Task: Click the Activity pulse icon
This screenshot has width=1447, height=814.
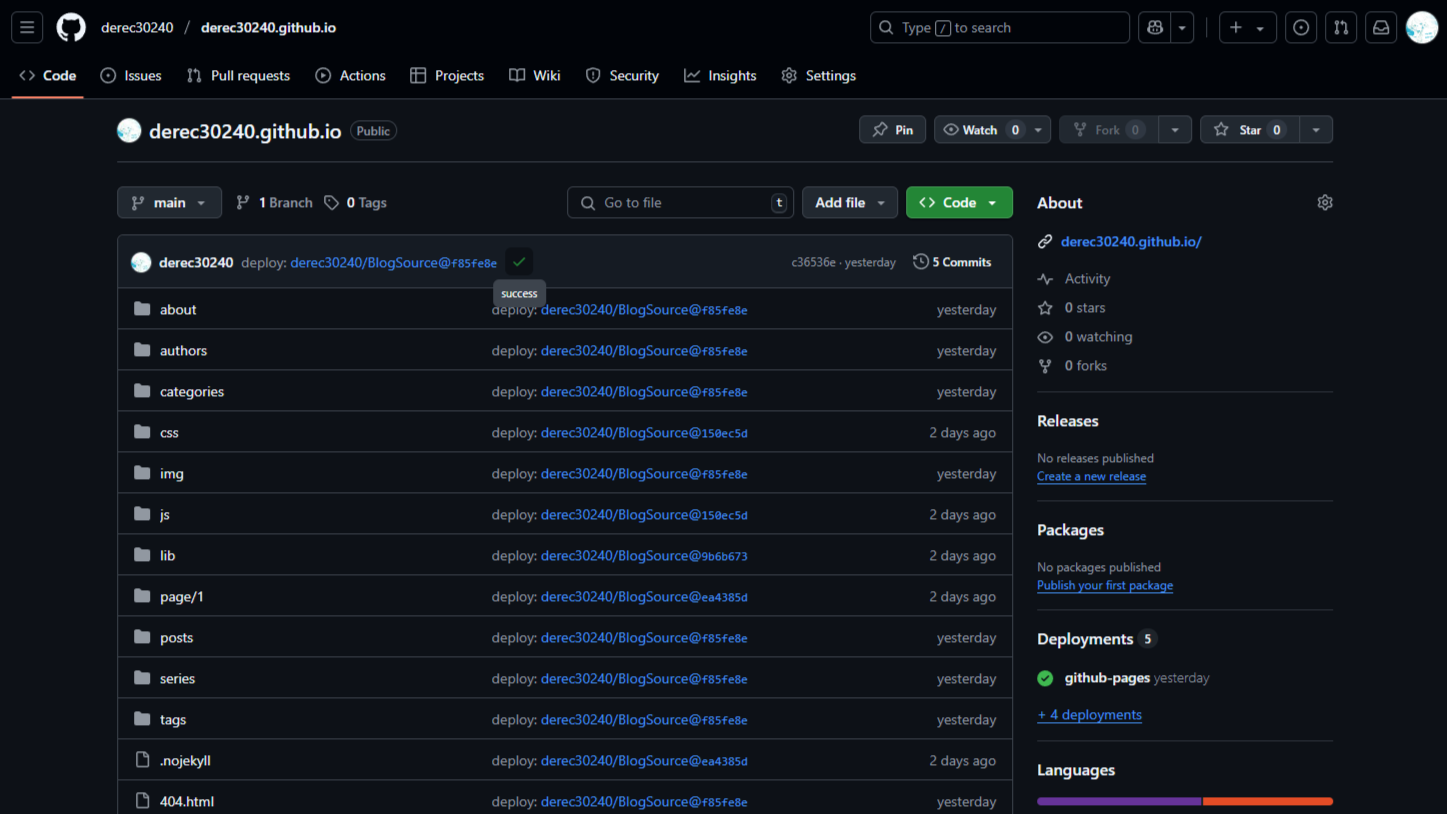Action: click(1045, 279)
